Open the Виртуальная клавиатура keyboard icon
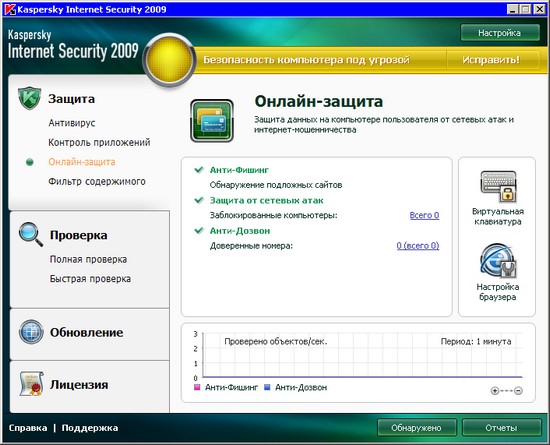550x445 pixels. (x=498, y=186)
